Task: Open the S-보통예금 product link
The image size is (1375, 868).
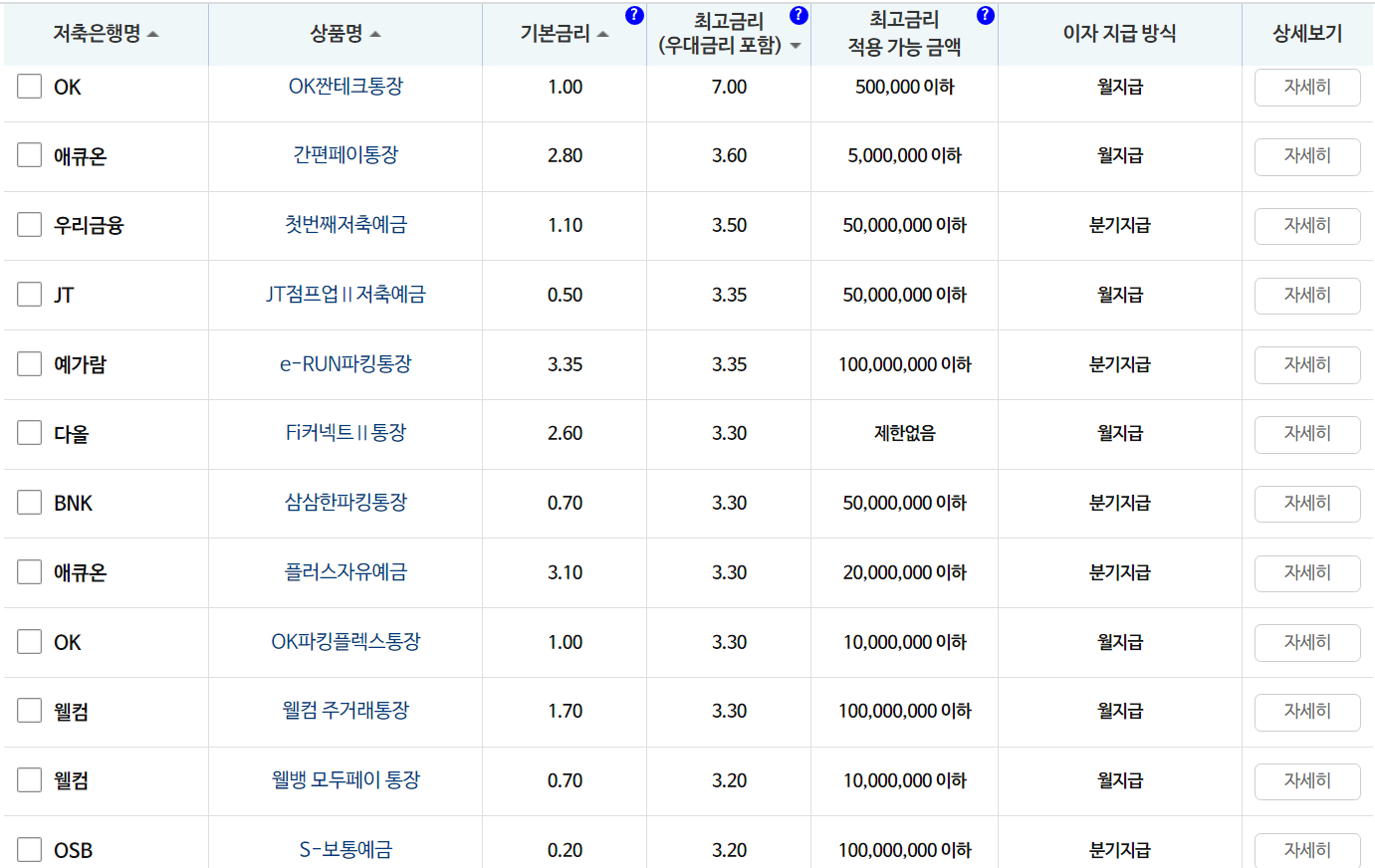Action: click(345, 850)
